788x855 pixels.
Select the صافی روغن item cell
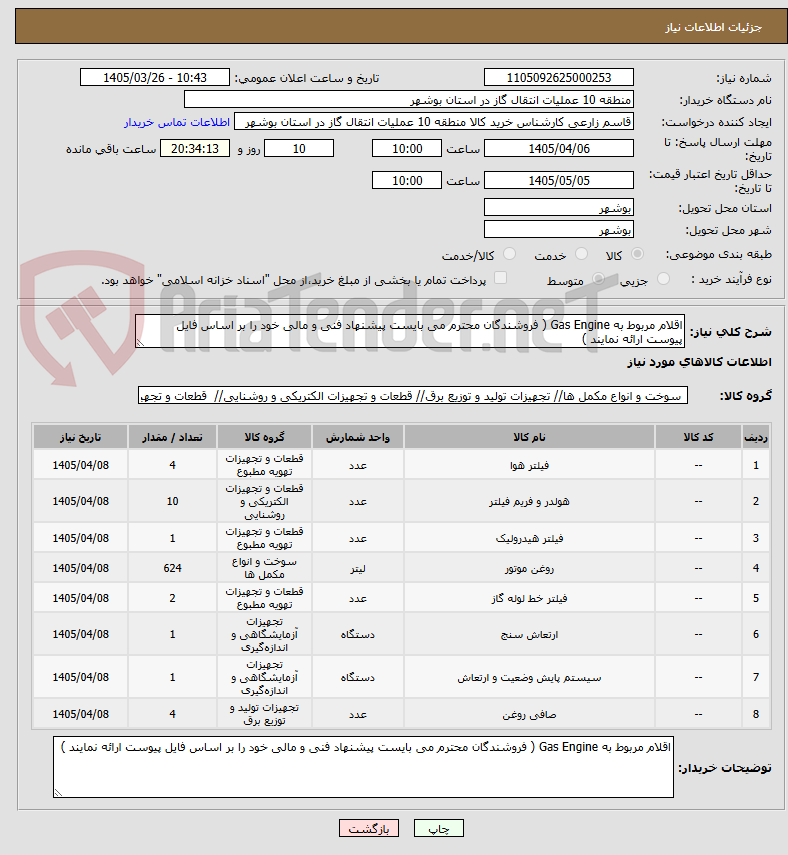coord(529,714)
